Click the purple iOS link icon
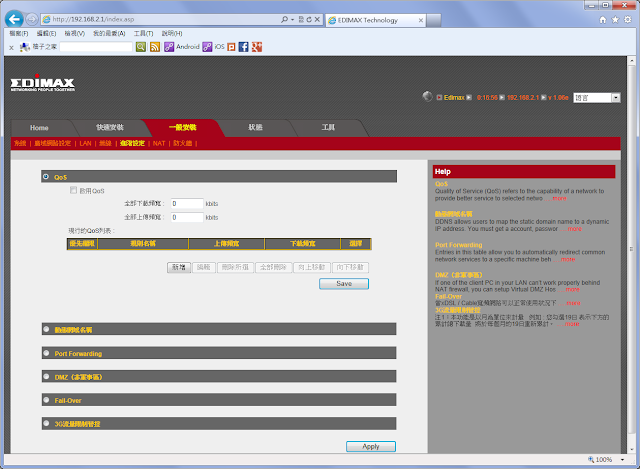 (207, 47)
